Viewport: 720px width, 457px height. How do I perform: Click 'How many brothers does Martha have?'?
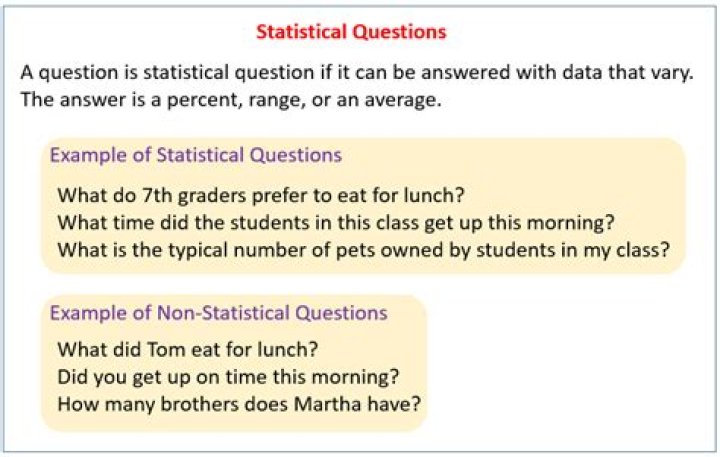click(x=238, y=405)
